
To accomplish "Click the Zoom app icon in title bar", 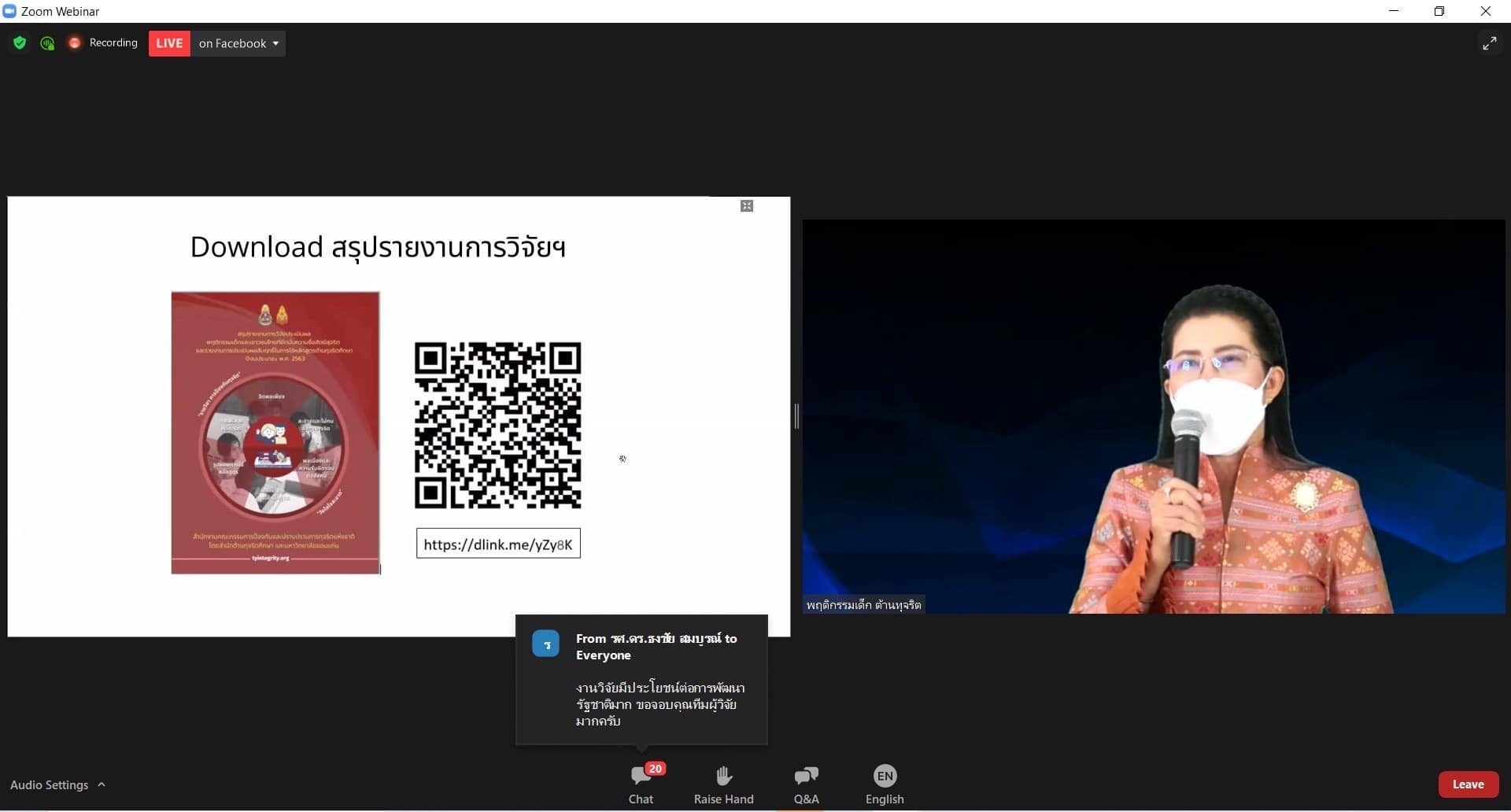I will [x=9, y=11].
